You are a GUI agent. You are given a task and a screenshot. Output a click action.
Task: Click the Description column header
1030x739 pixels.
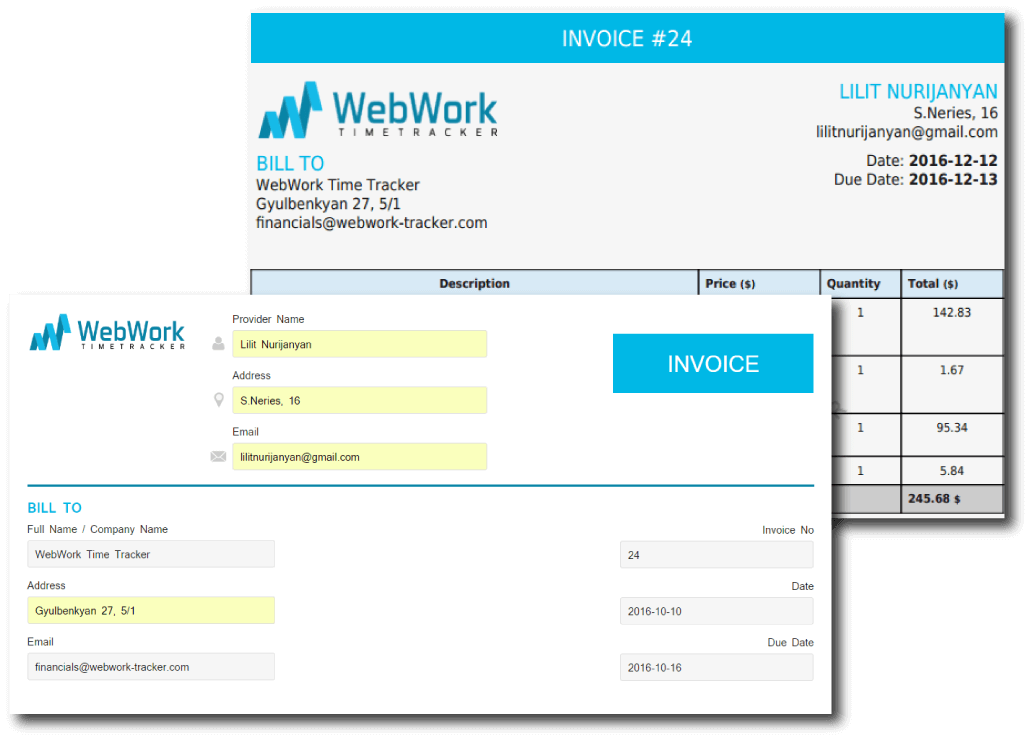coord(474,284)
